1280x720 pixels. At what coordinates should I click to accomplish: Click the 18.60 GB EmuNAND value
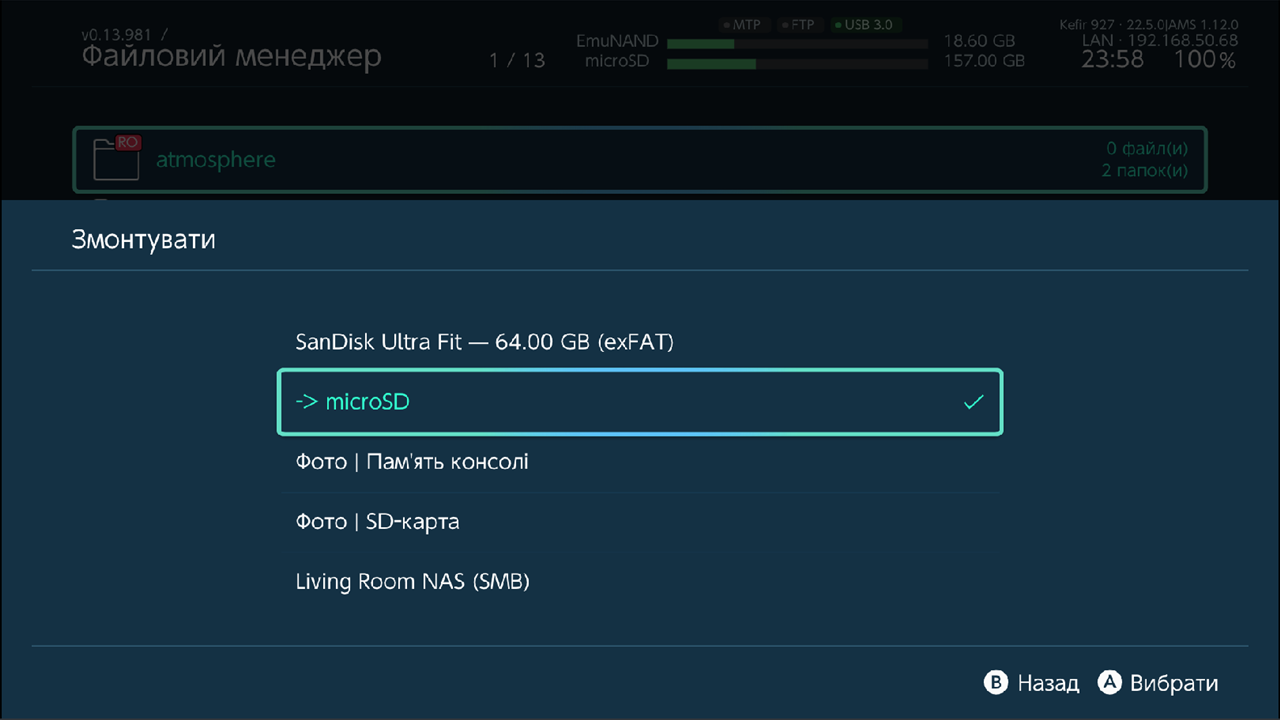click(978, 42)
